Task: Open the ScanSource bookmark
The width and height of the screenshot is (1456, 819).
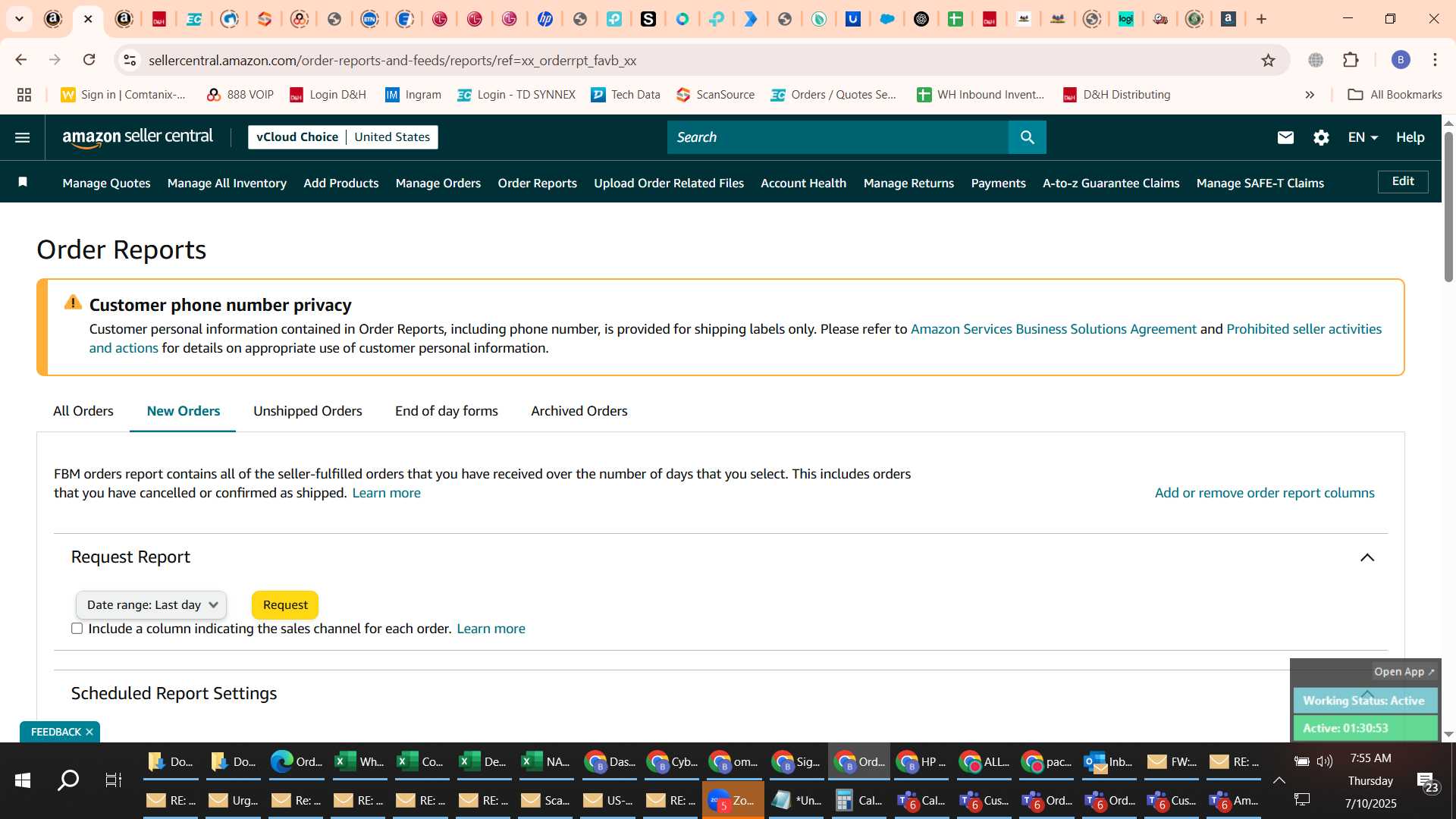Action: coord(716,95)
